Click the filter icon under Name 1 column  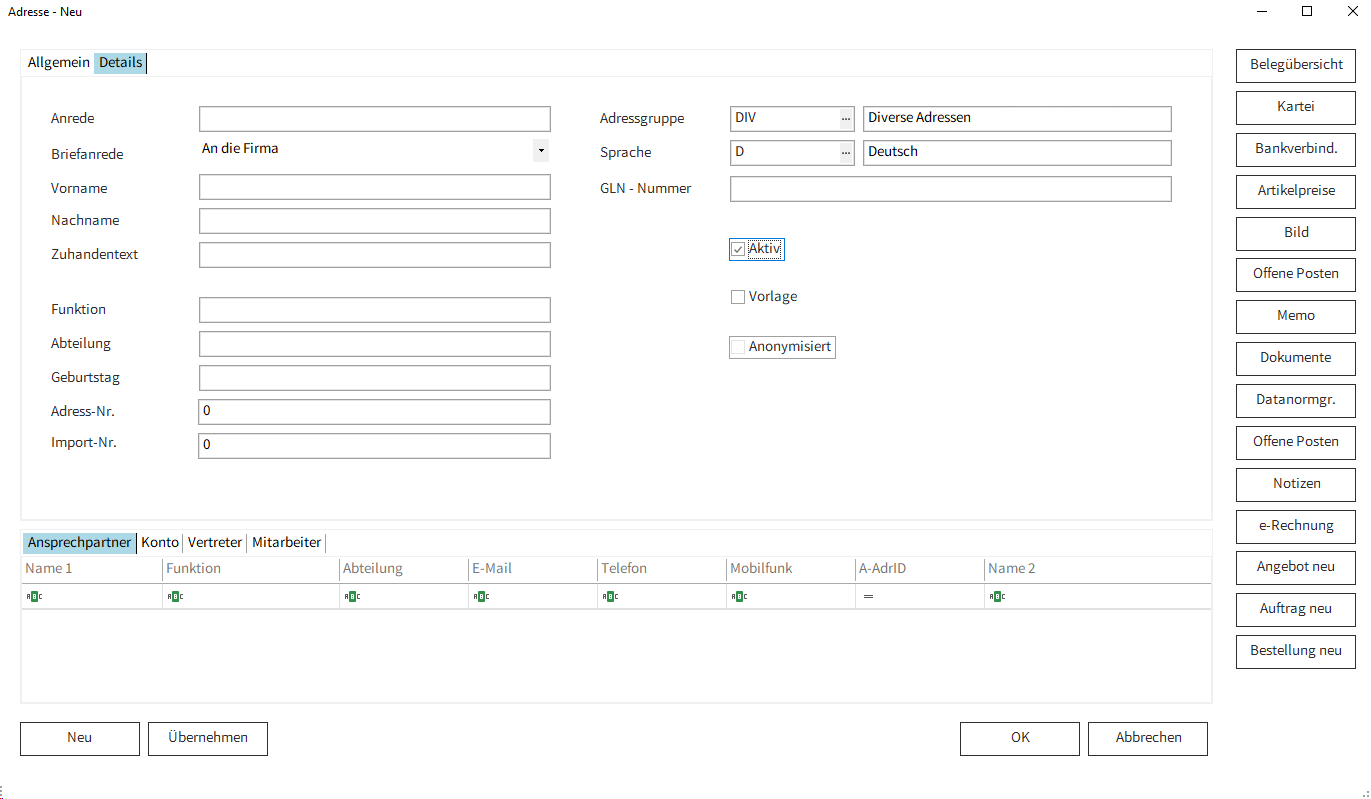(x=34, y=597)
